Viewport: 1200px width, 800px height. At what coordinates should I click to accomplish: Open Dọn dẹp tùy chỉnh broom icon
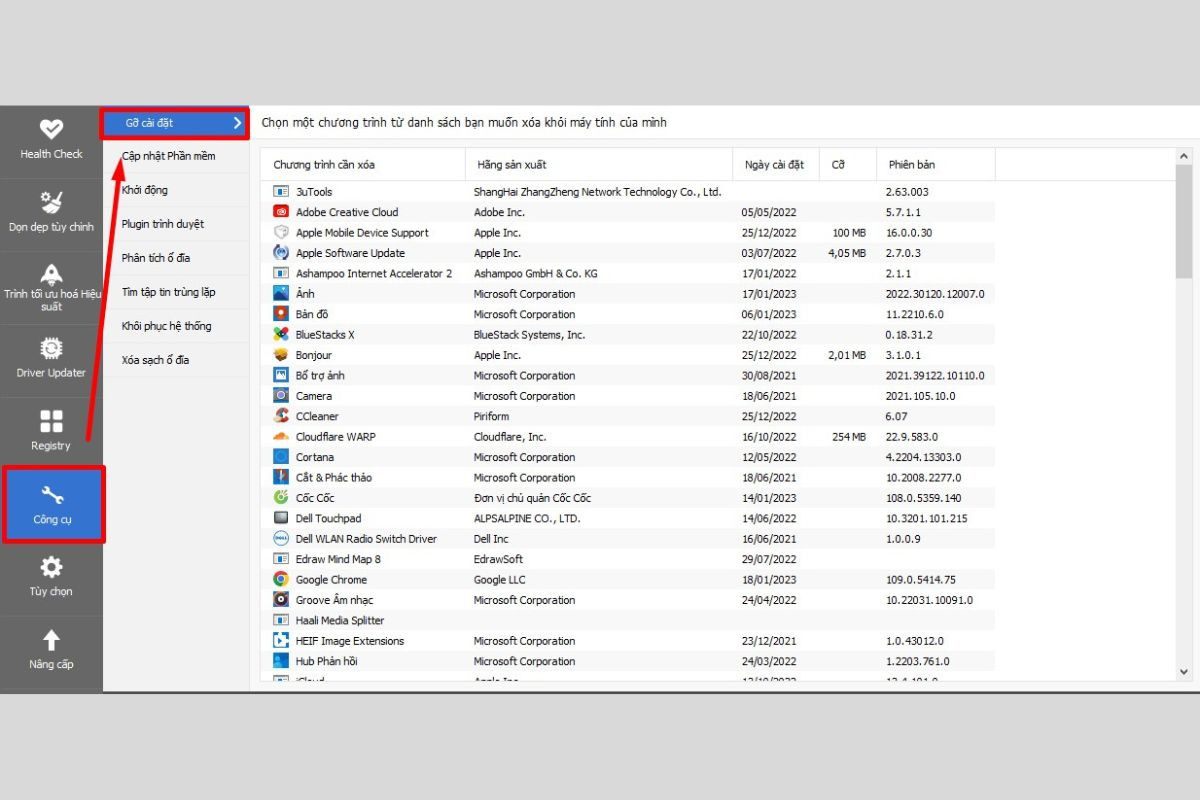click(51, 202)
